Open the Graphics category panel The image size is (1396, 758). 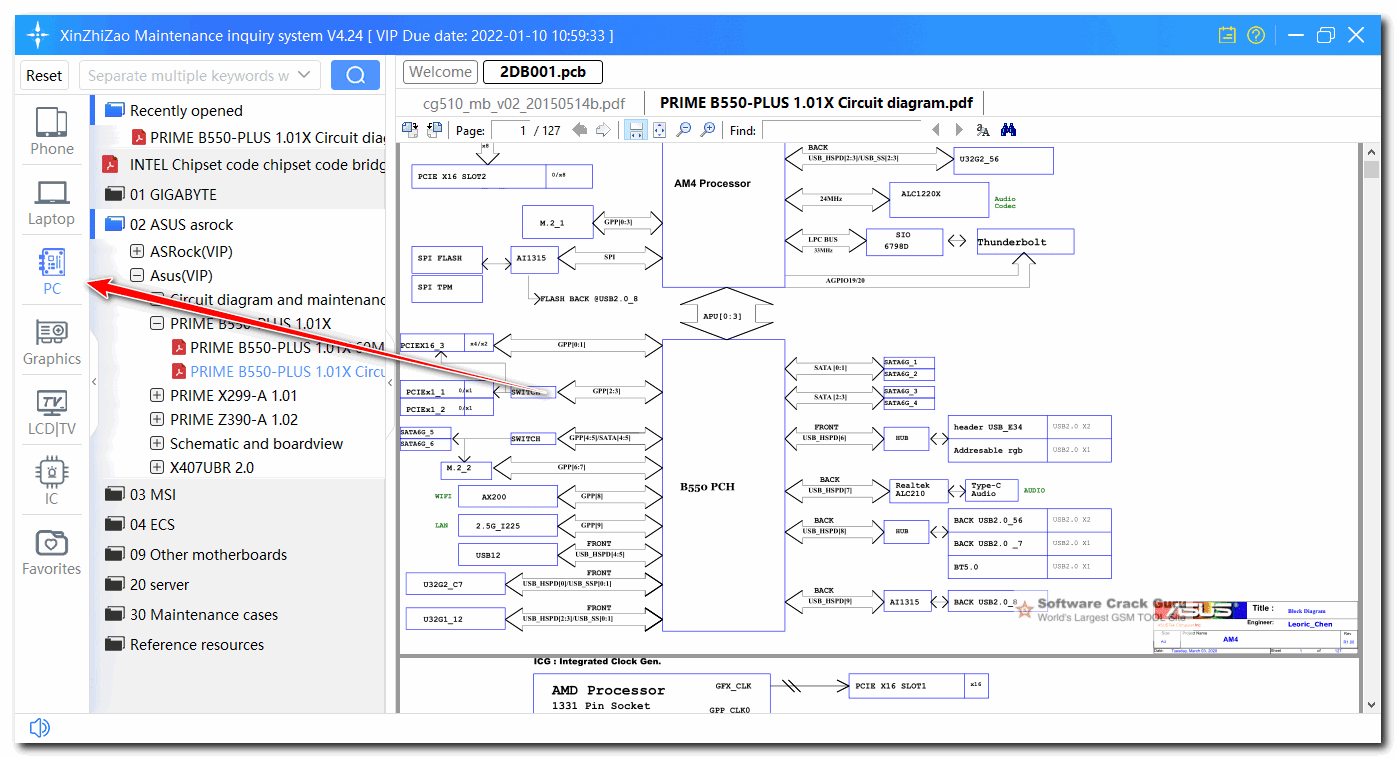point(52,340)
